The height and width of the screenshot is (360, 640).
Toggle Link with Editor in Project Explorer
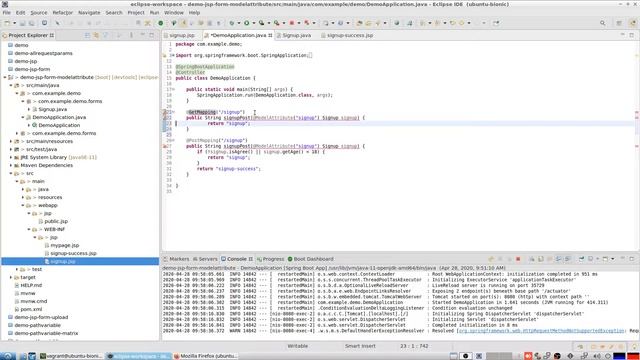(96, 36)
